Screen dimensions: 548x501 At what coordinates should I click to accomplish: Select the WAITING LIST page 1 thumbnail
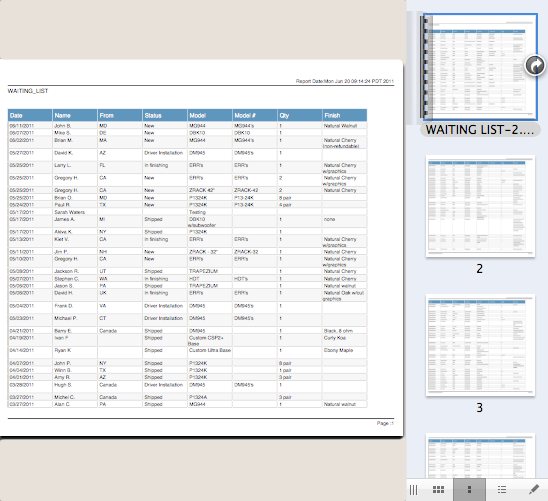pos(478,66)
